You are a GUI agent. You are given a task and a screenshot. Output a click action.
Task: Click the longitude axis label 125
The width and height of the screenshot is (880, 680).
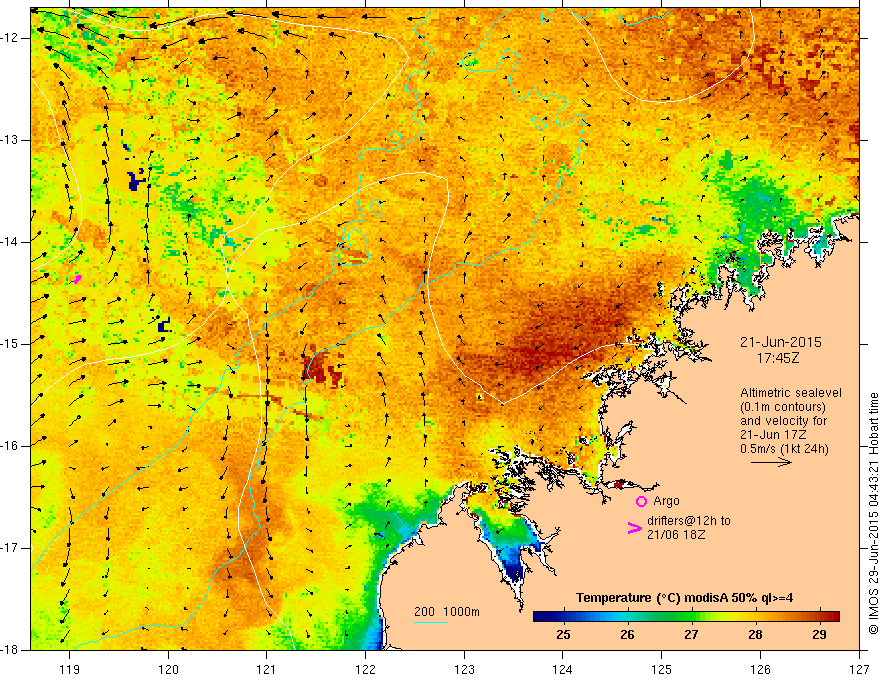point(662,669)
